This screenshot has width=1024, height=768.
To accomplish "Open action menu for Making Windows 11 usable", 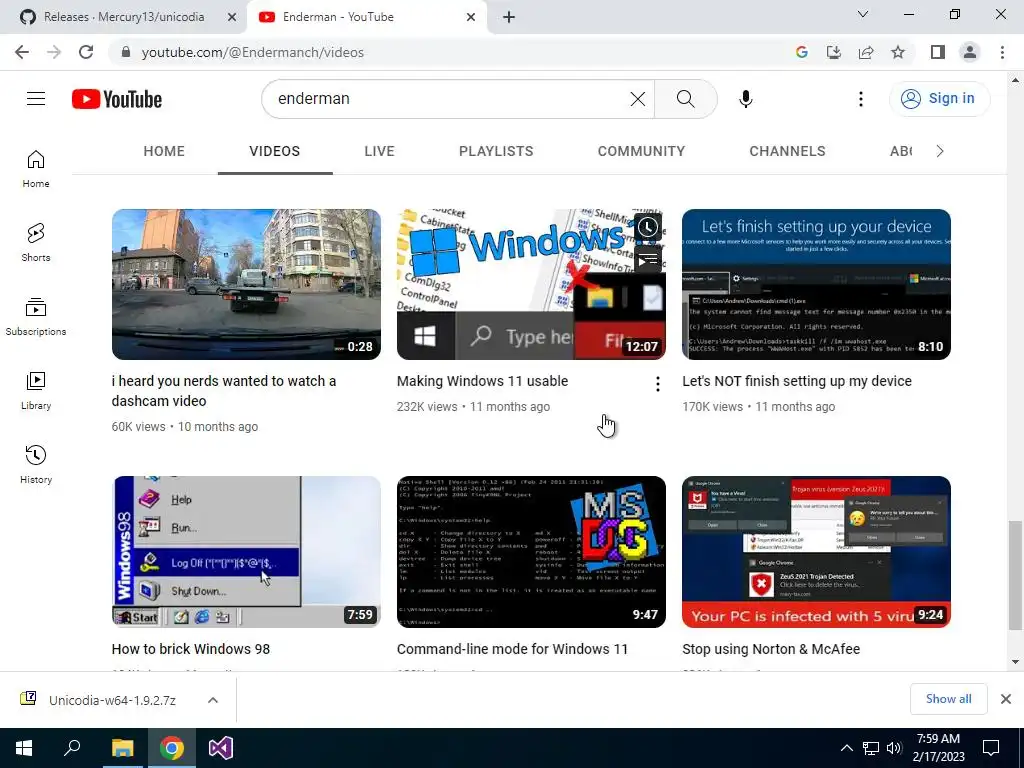I will 658,384.
